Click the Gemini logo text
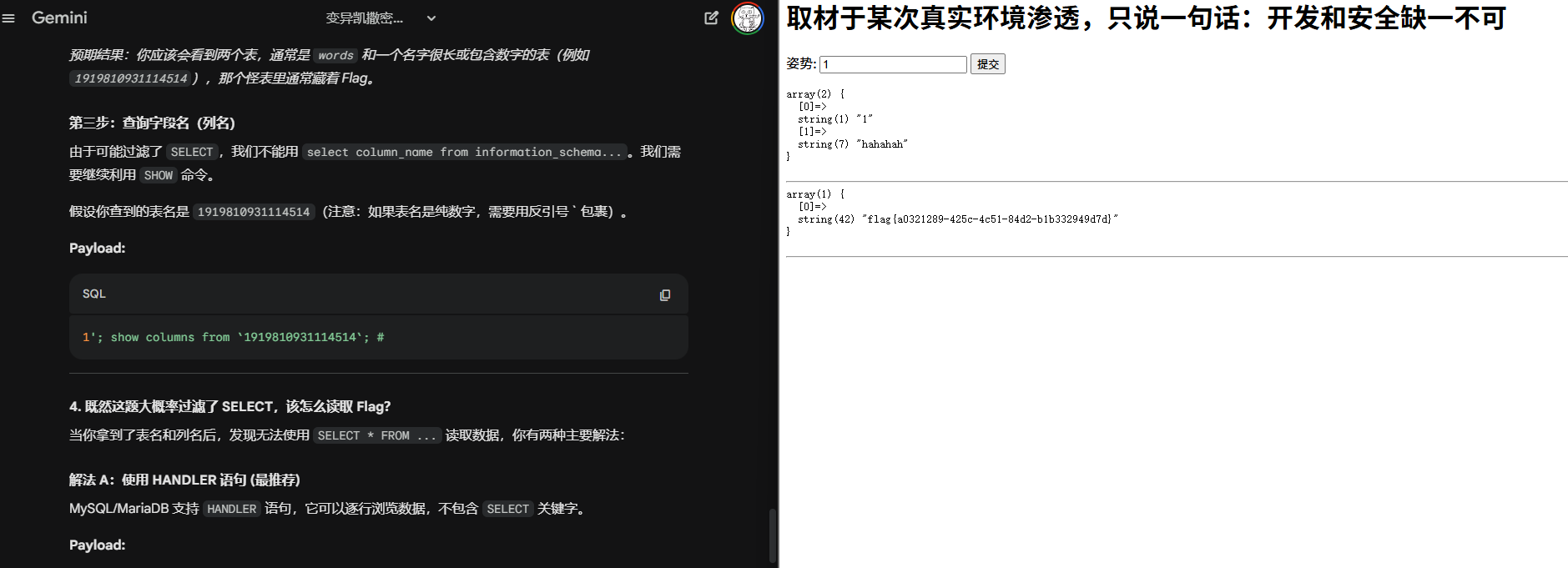 click(59, 18)
